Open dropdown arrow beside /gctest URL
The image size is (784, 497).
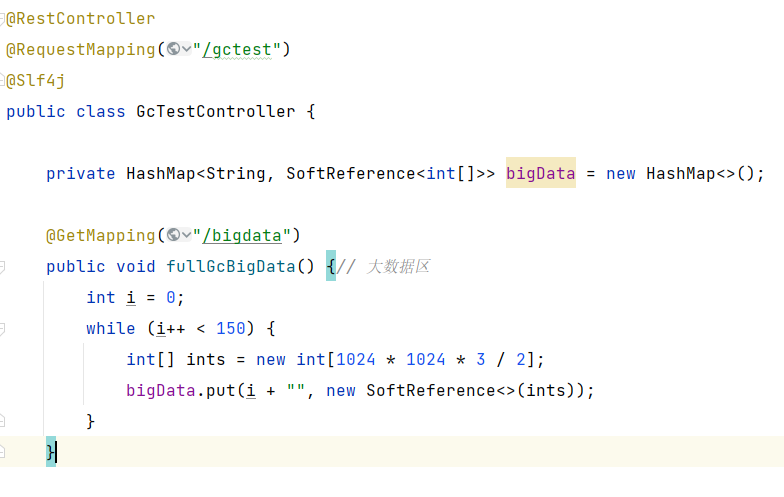point(186,49)
